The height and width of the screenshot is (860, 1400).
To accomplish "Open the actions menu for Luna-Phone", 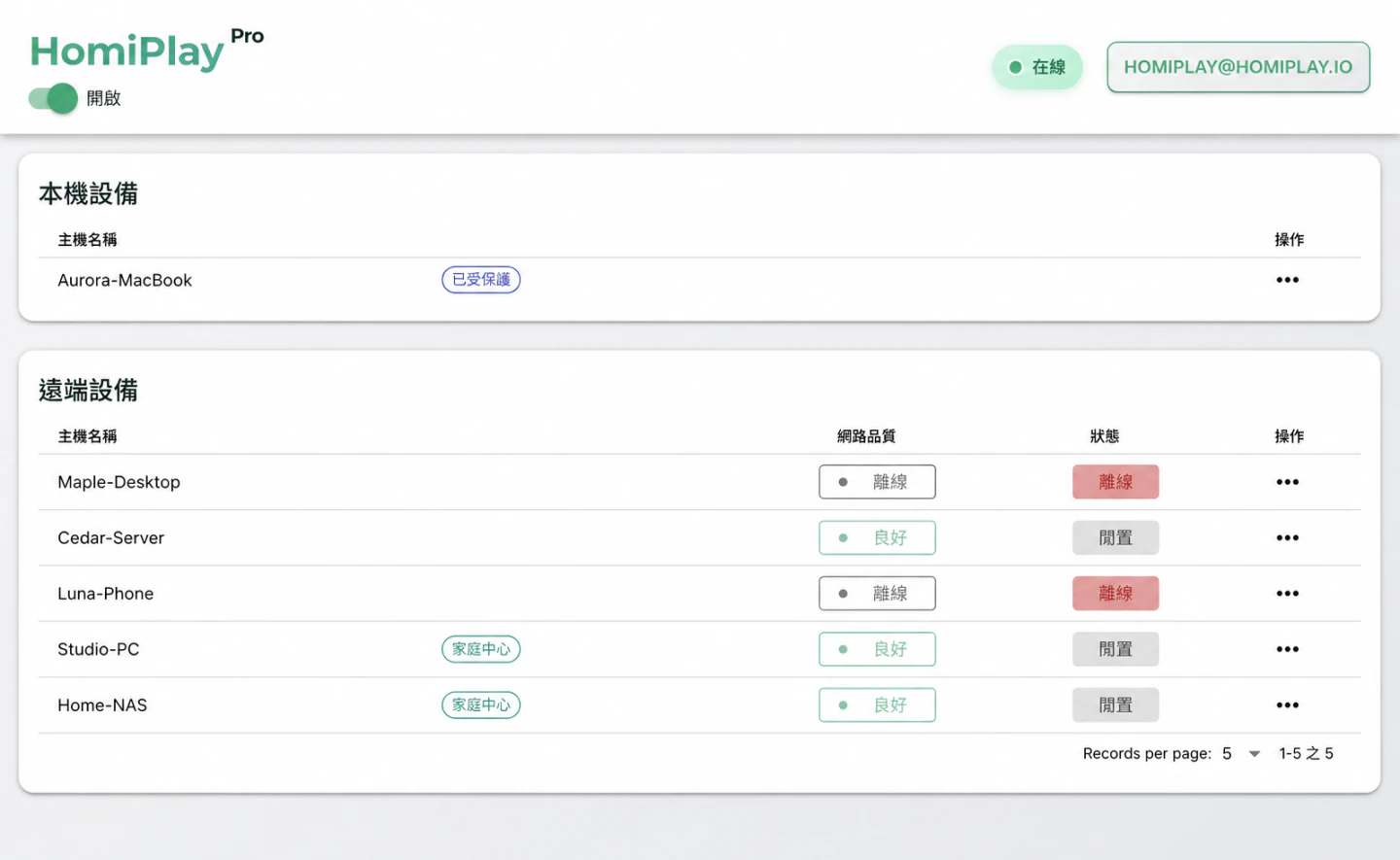I will [1287, 594].
